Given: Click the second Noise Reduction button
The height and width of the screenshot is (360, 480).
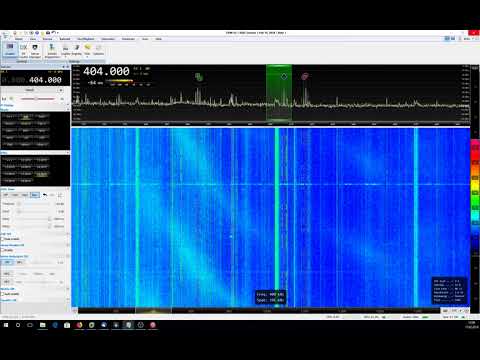Looking at the screenshot, I should click(19, 262).
